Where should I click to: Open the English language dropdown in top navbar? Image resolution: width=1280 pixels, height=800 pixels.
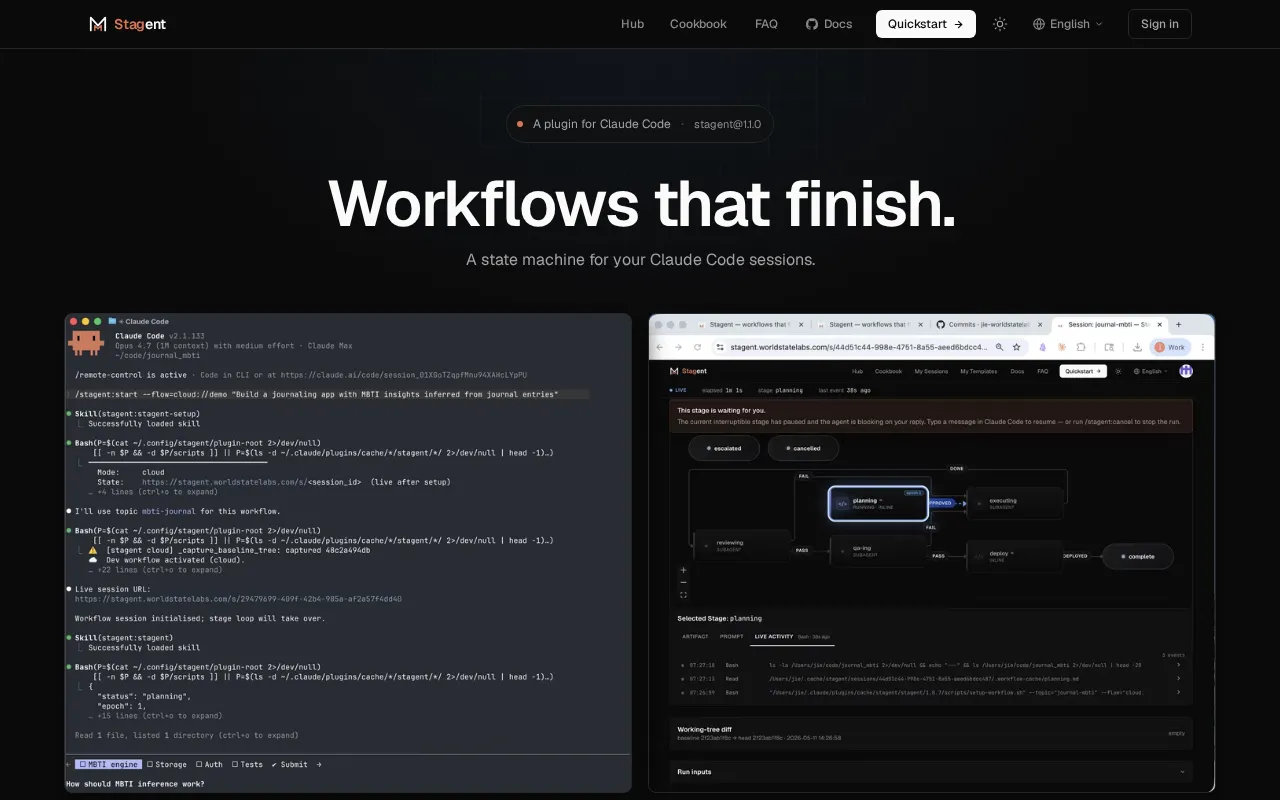pos(1068,24)
